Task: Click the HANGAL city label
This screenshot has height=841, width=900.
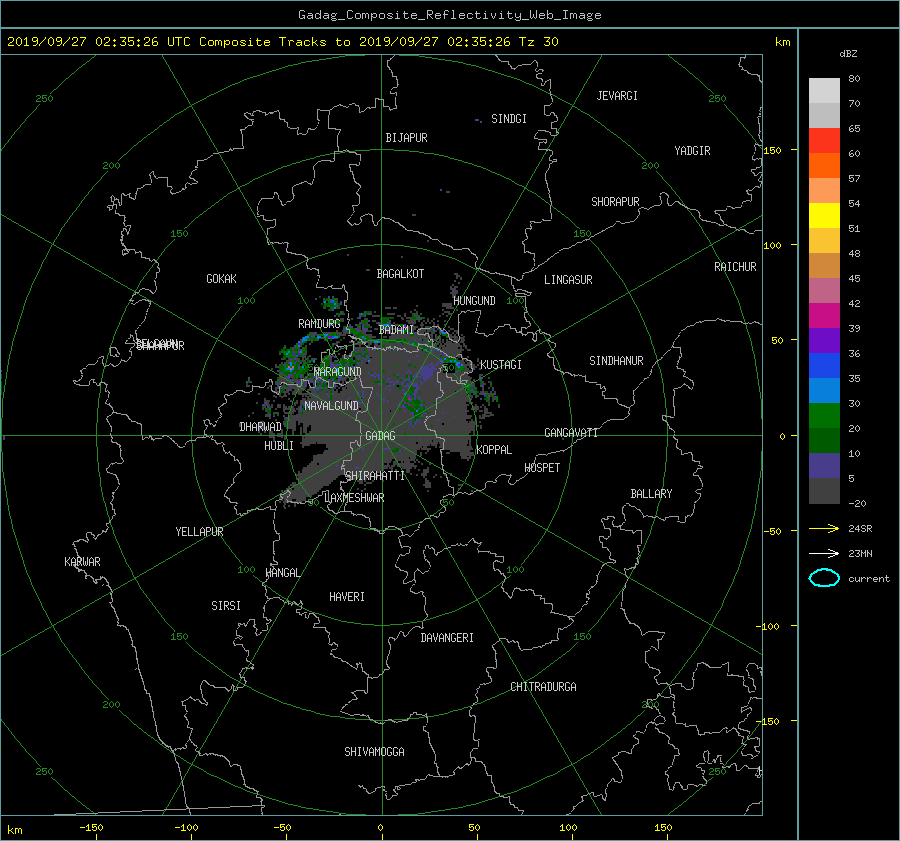Action: tap(282, 573)
